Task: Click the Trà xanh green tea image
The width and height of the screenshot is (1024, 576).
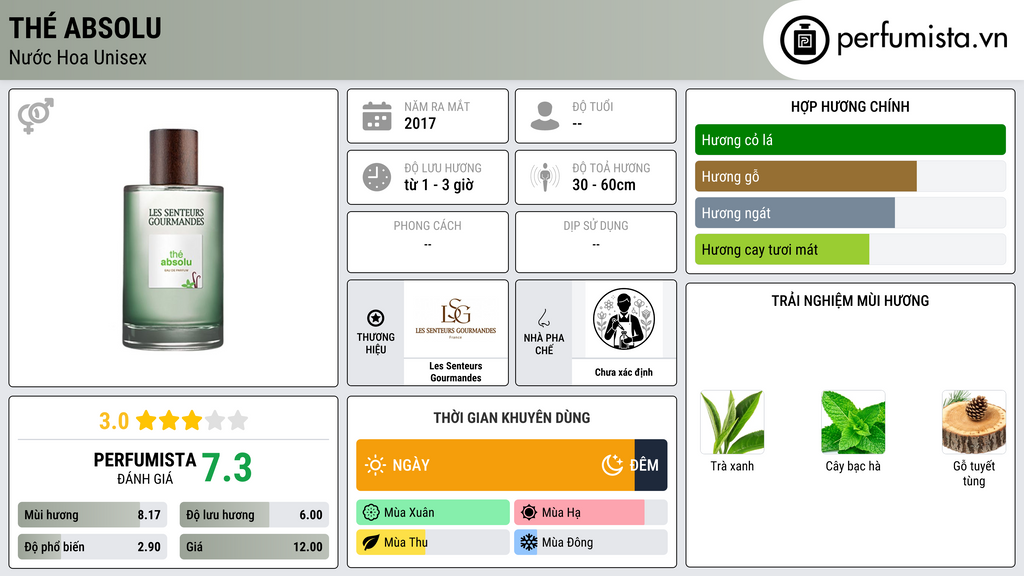Action: [x=732, y=423]
